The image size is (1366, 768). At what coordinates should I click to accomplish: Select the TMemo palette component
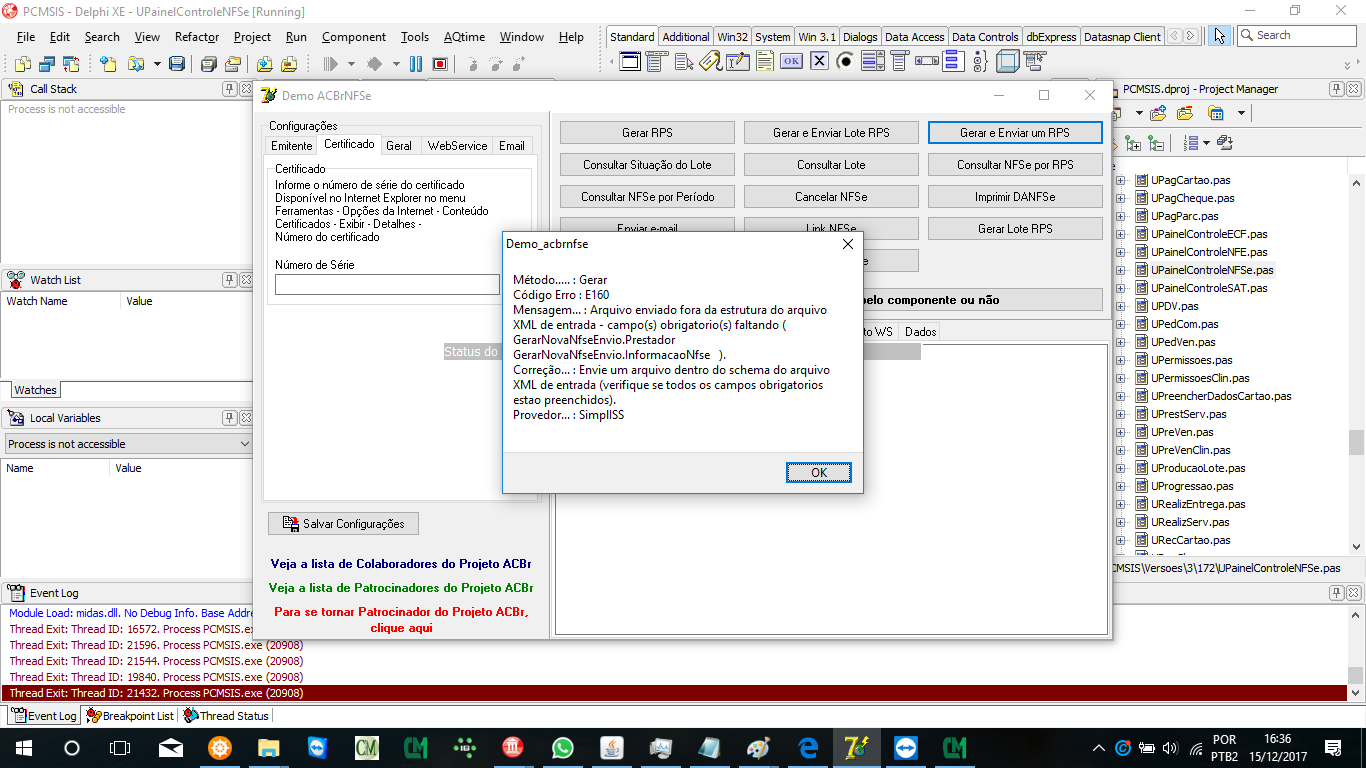765,61
